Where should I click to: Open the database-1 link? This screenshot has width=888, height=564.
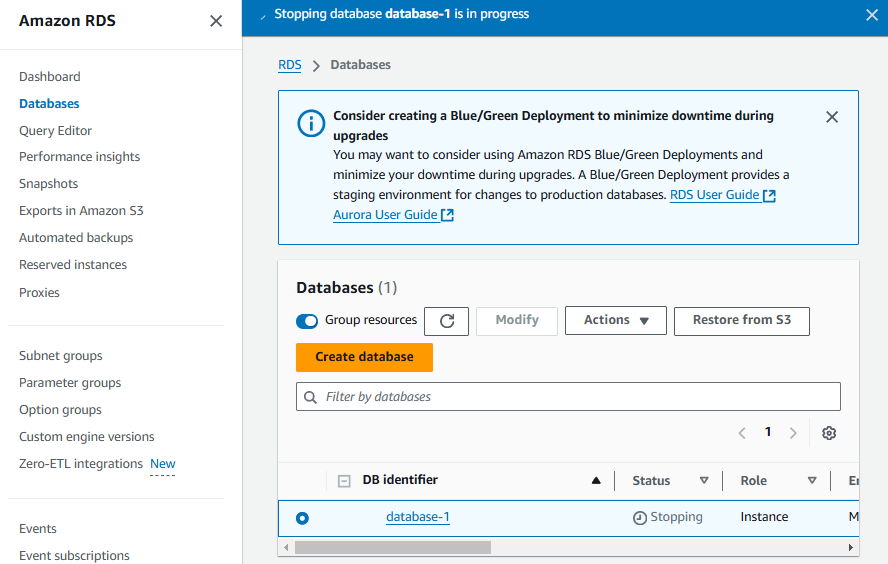point(418,517)
